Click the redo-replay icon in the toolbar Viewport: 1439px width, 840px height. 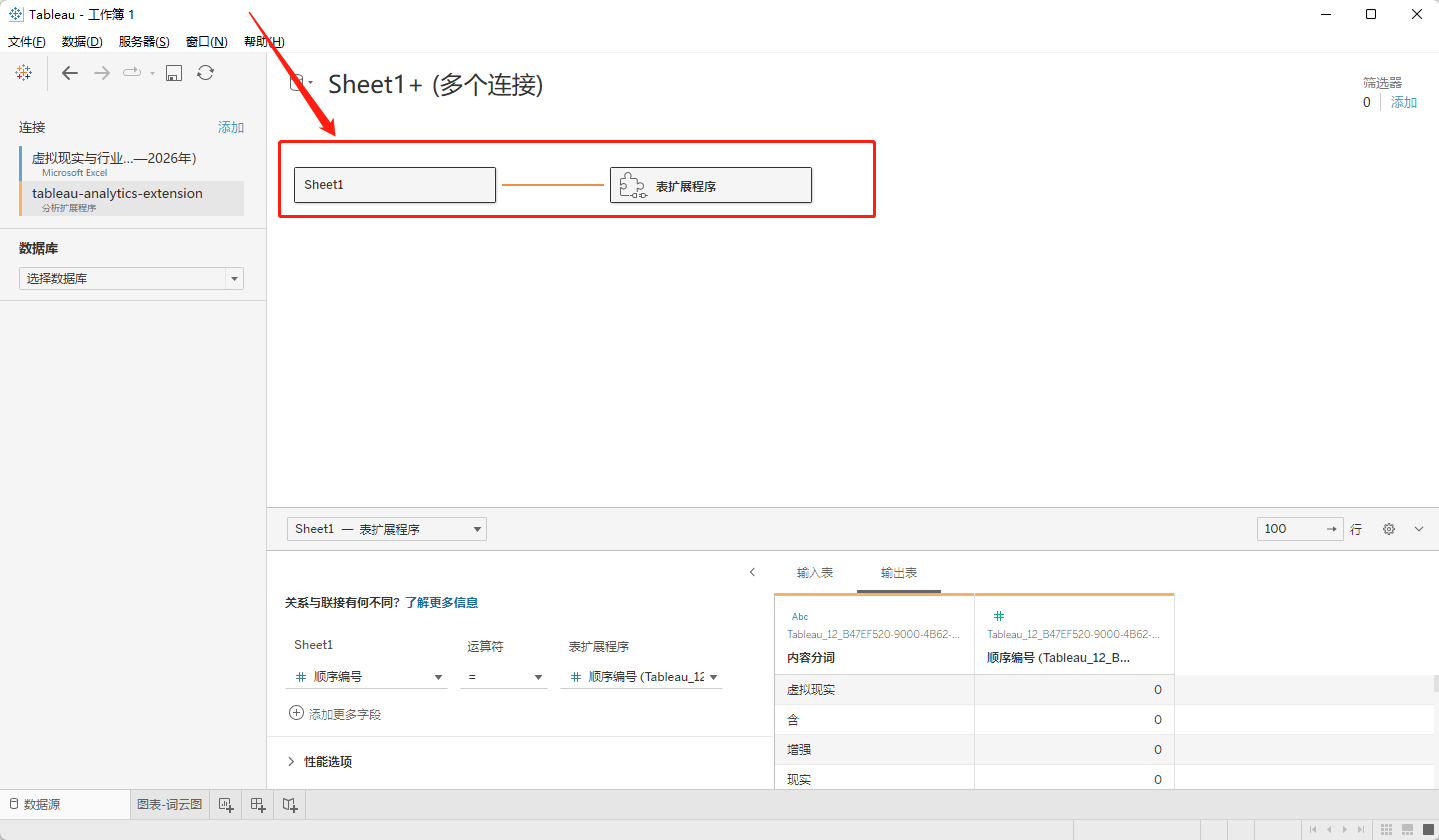(132, 72)
